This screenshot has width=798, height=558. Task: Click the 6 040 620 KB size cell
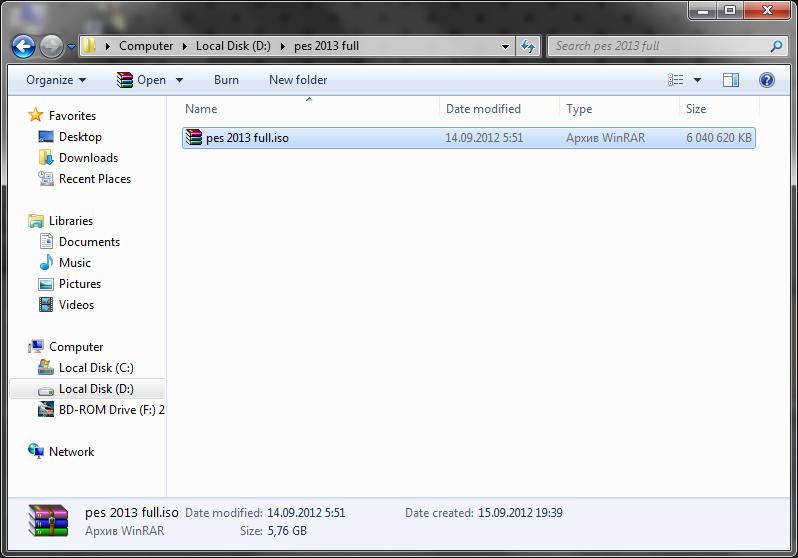719,138
